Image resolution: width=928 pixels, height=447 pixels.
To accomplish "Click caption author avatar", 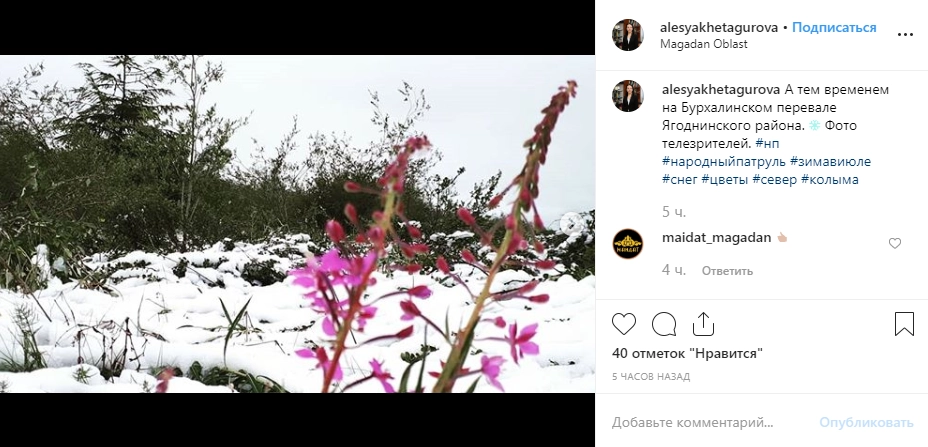I will click(x=627, y=96).
